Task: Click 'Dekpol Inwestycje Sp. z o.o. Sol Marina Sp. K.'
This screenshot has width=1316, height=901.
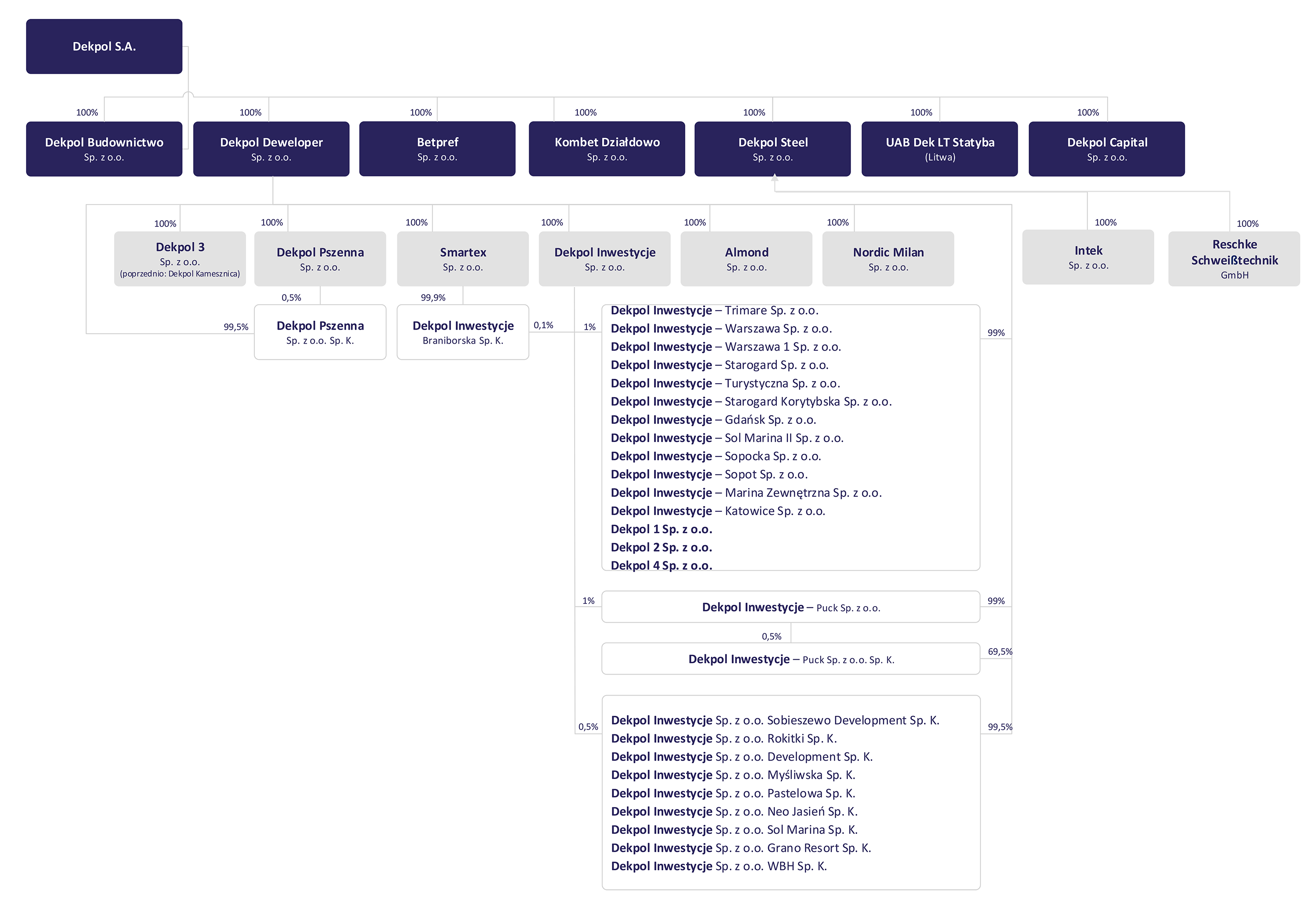Action: tap(734, 829)
